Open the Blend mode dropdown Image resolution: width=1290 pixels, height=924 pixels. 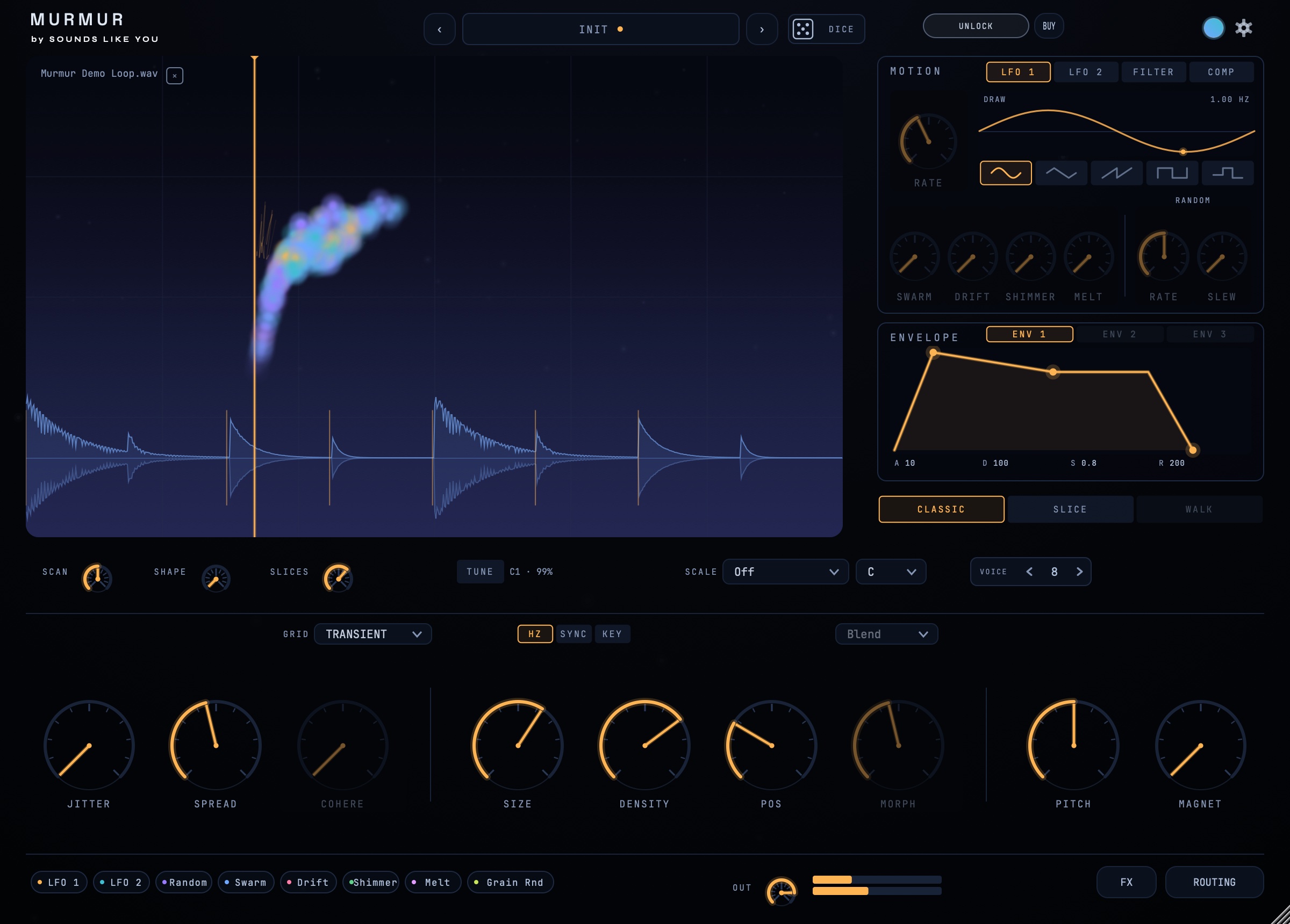886,634
